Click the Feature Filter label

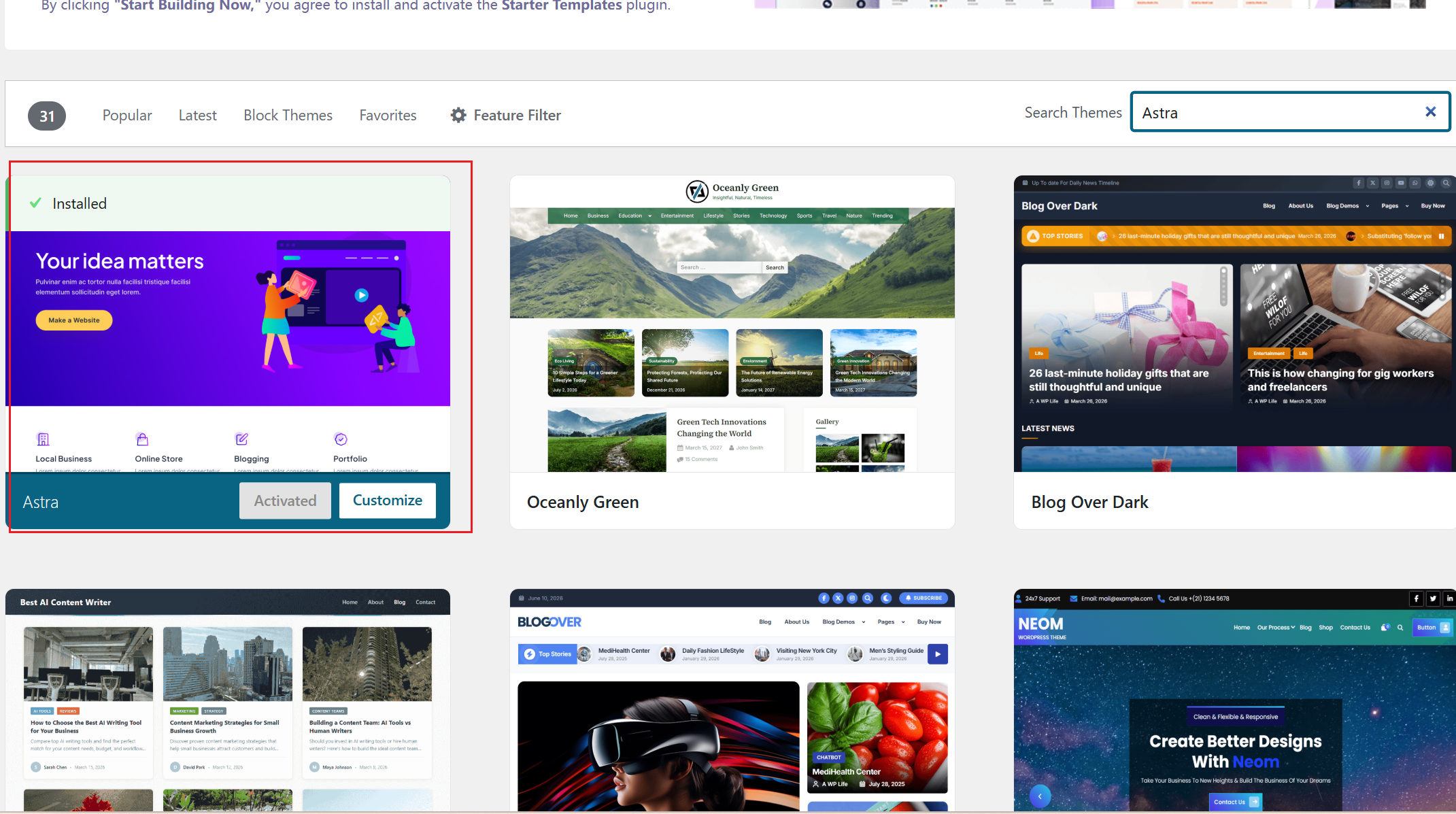click(518, 115)
